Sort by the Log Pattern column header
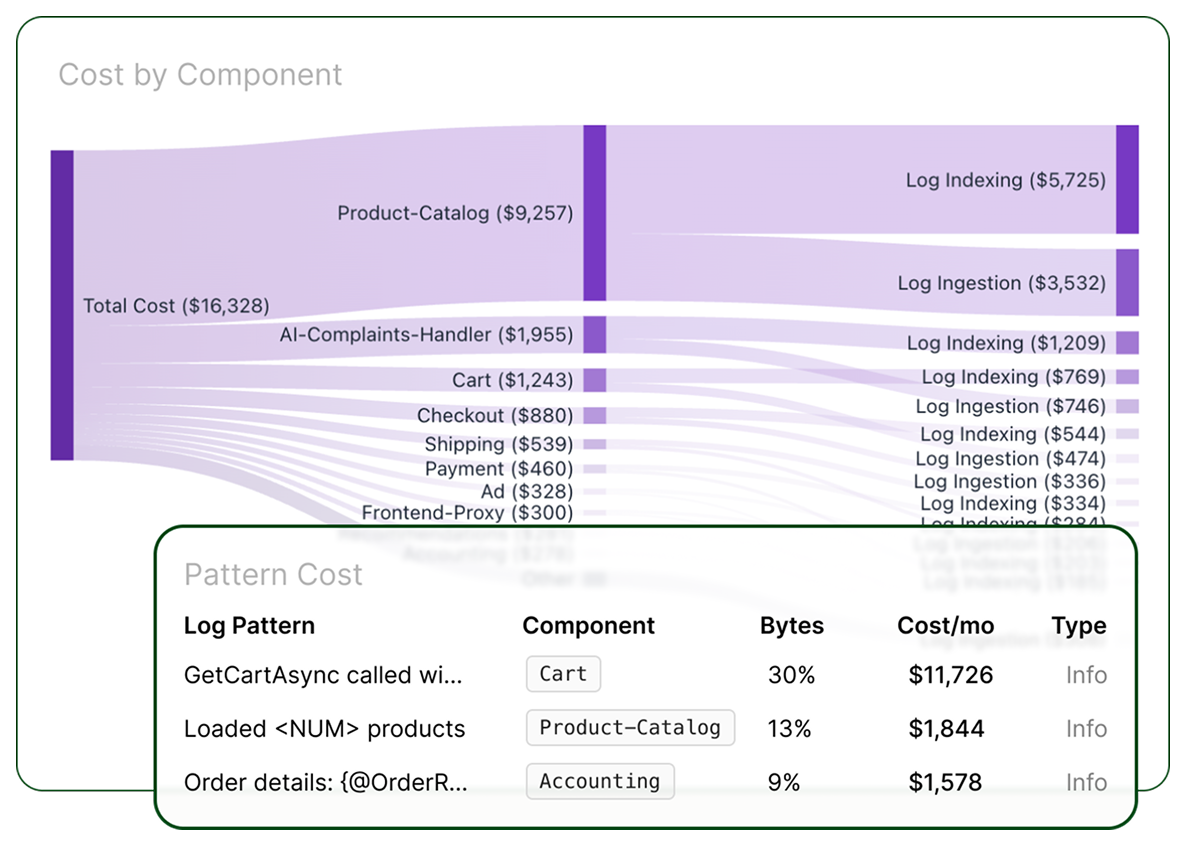This screenshot has height=846, width=1186. [249, 626]
